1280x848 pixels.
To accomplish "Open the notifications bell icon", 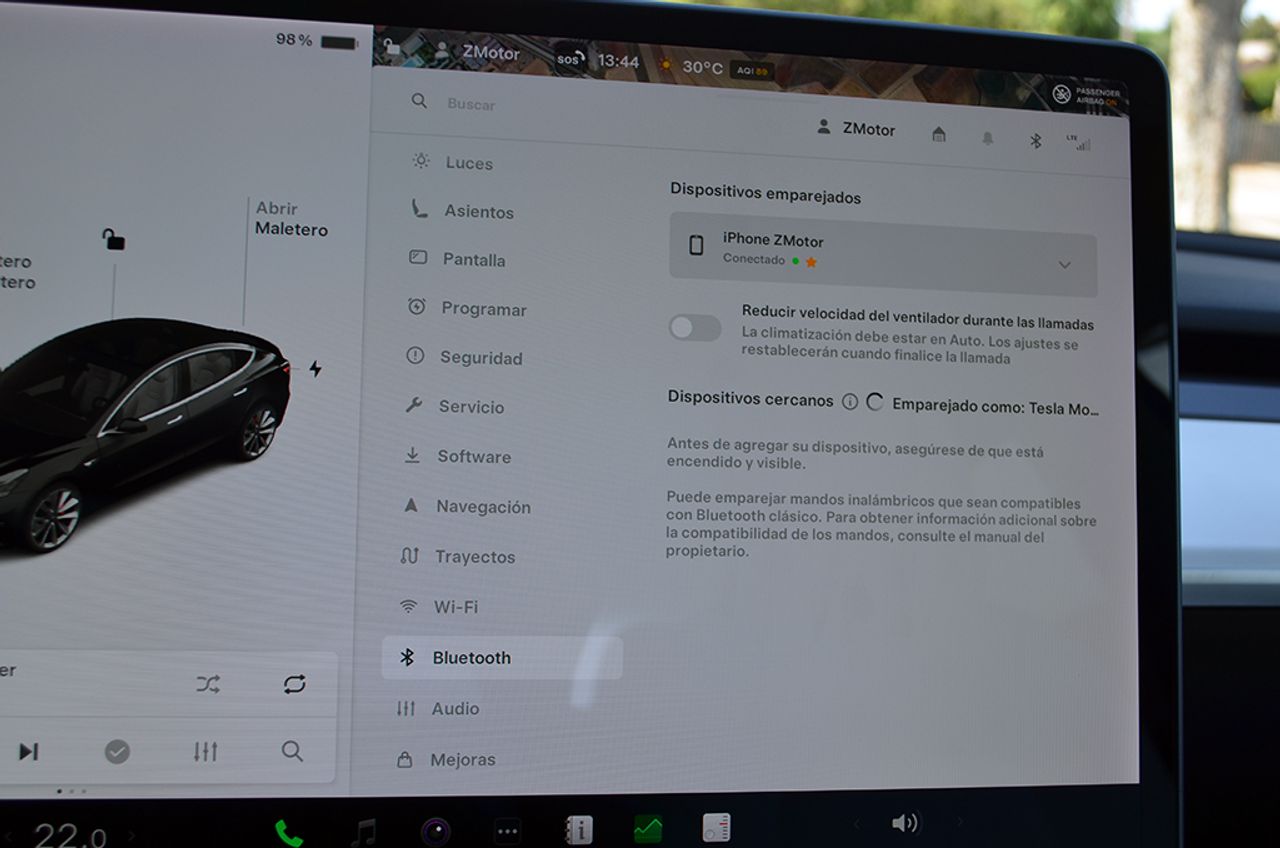I will [986, 139].
